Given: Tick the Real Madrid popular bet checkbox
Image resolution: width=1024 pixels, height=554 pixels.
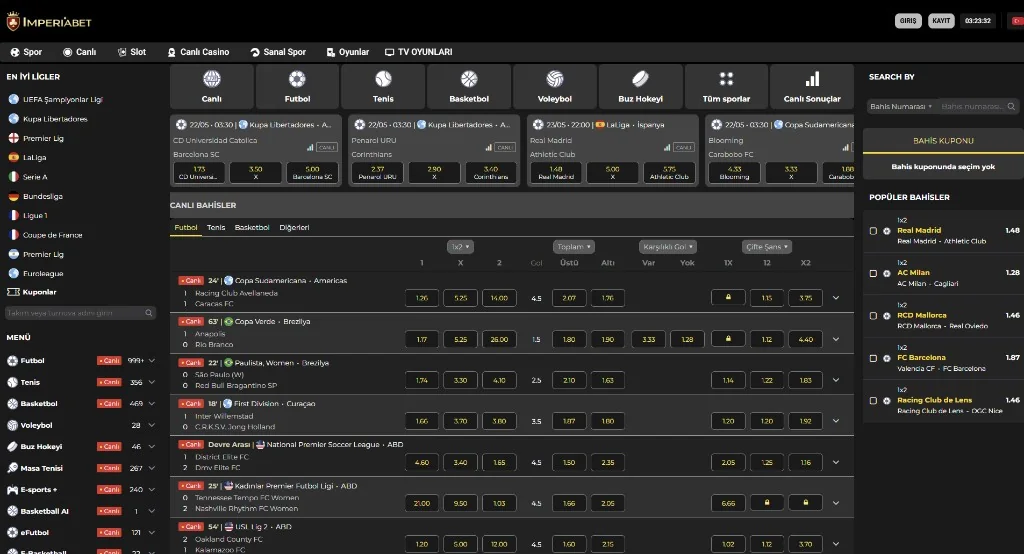Looking at the screenshot, I should click(x=873, y=231).
